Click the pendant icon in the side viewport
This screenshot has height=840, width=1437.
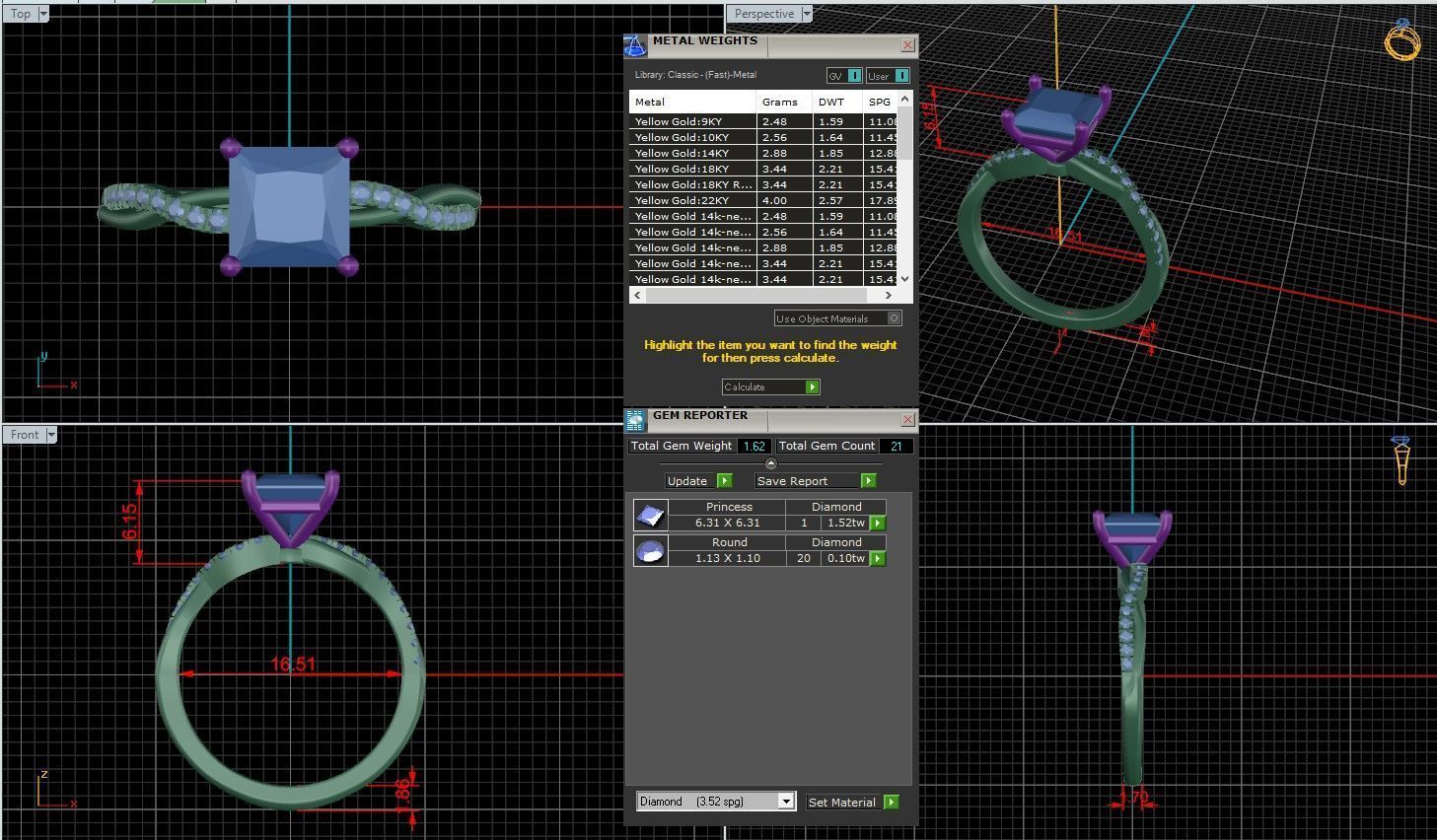tap(1401, 459)
